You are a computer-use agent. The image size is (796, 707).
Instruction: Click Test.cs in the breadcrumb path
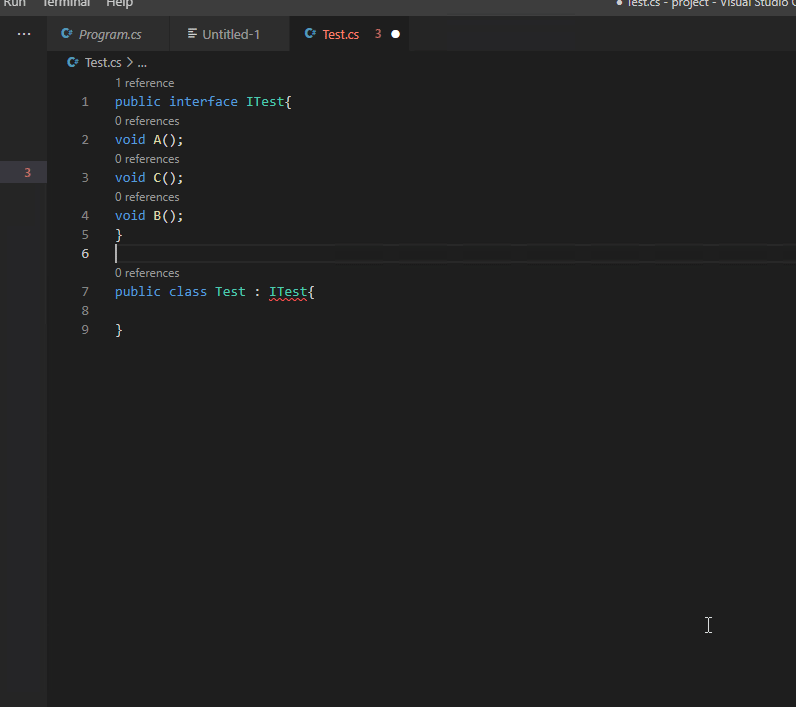pyautogui.click(x=103, y=62)
